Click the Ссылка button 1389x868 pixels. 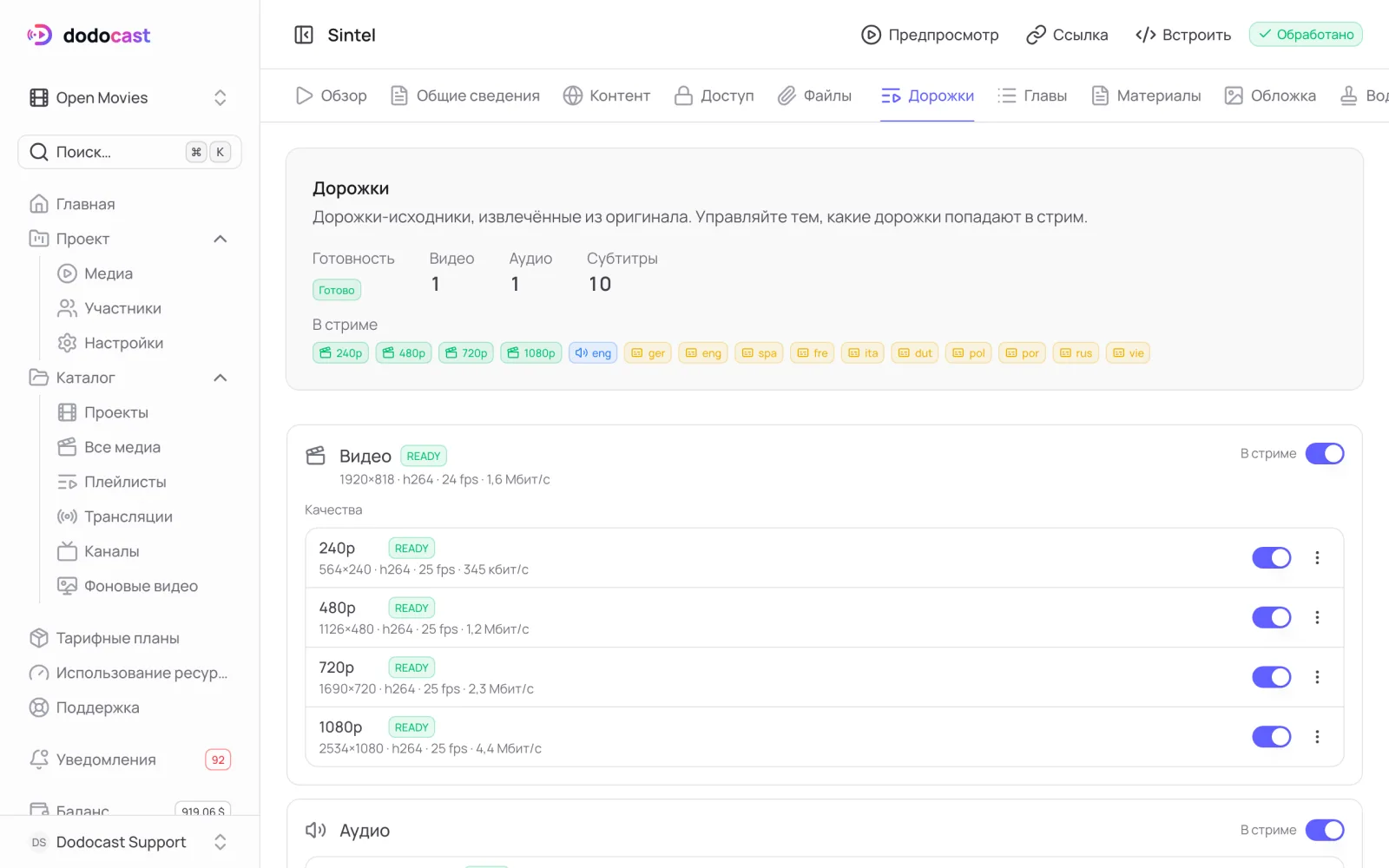[x=1067, y=35]
